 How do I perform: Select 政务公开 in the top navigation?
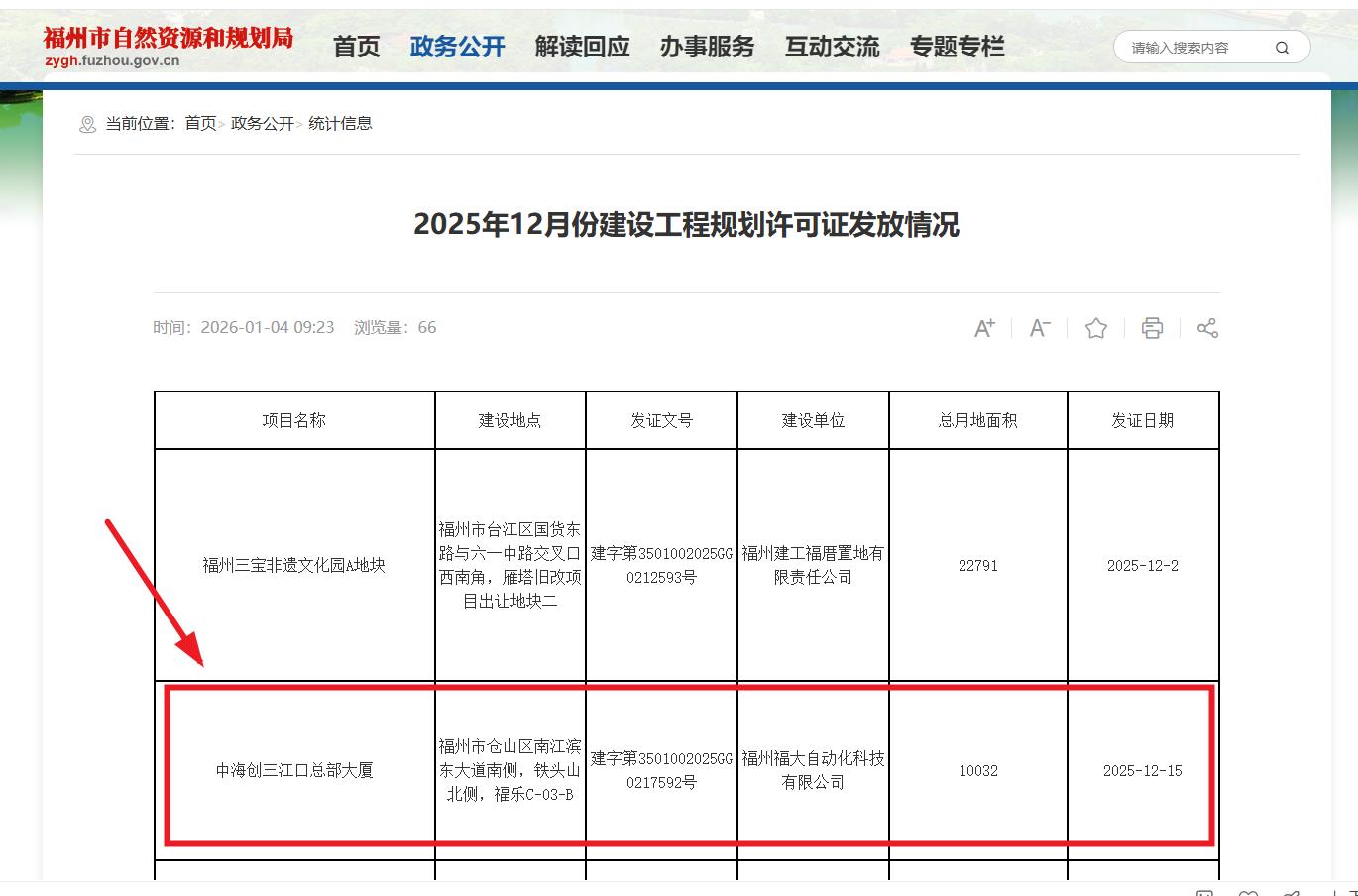pos(457,47)
